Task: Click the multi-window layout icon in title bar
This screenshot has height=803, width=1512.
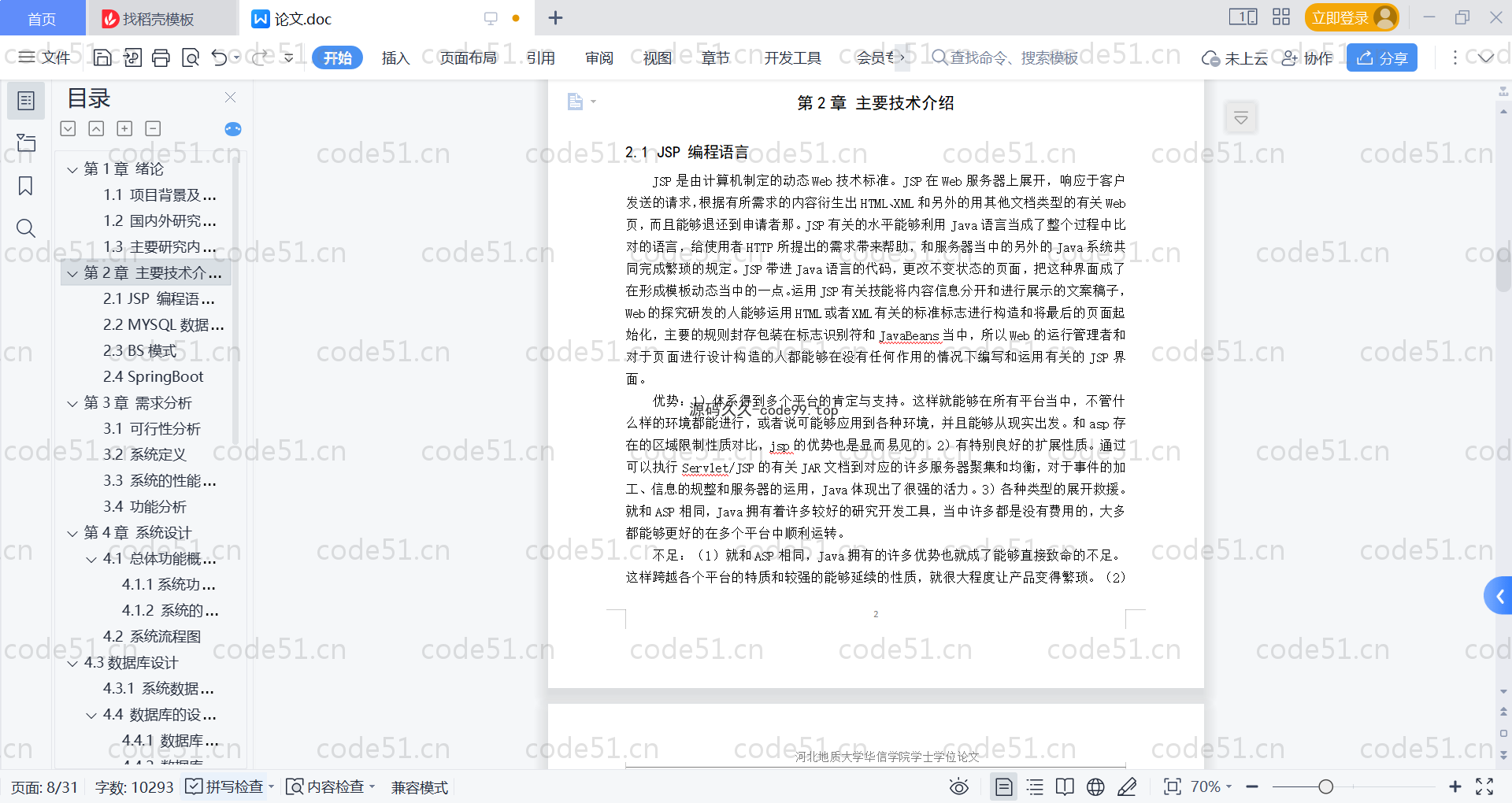Action: (x=1243, y=17)
